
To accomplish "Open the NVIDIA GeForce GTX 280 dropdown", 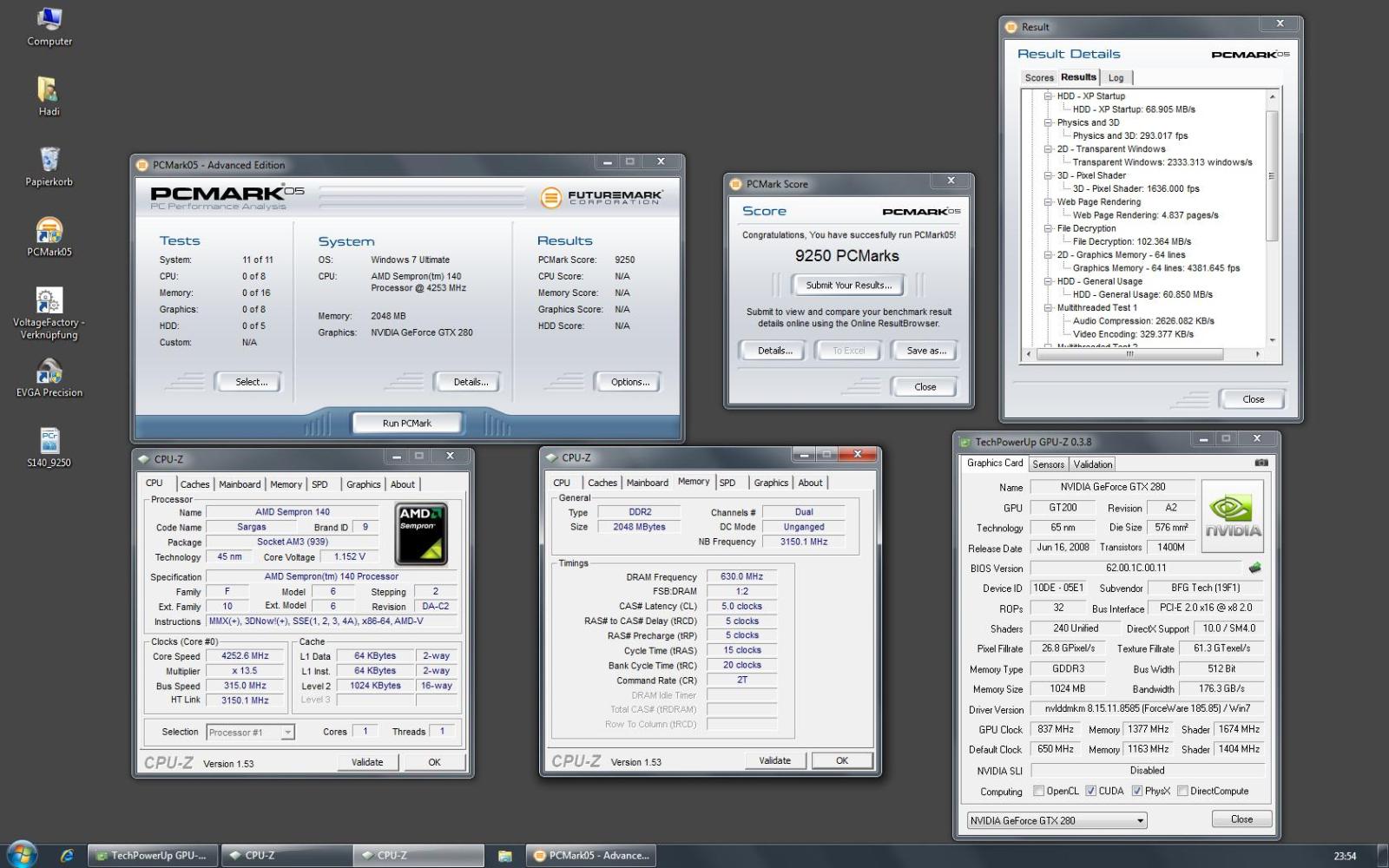I will [x=1057, y=820].
